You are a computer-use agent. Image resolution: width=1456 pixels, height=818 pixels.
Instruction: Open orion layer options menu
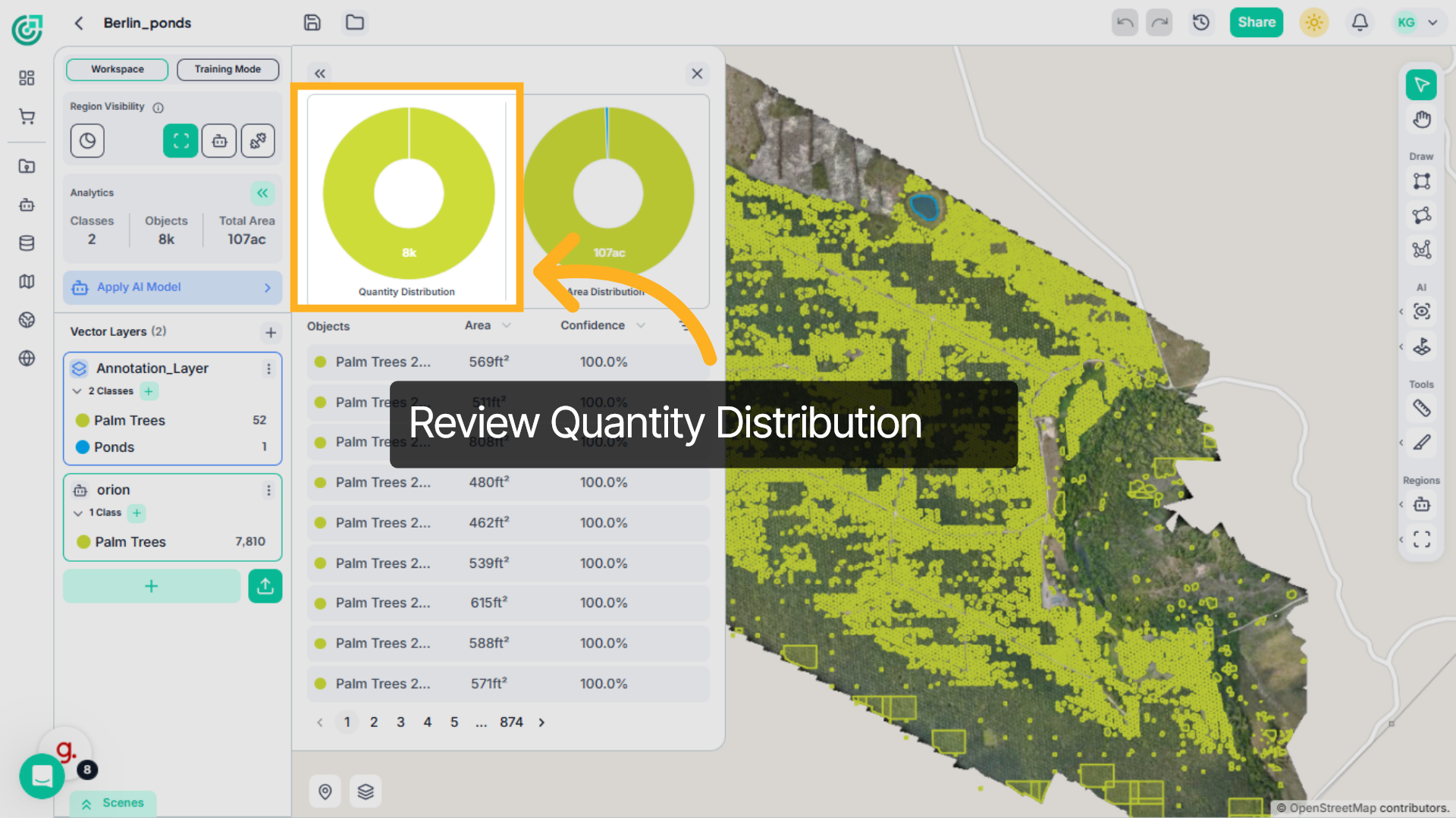268,490
